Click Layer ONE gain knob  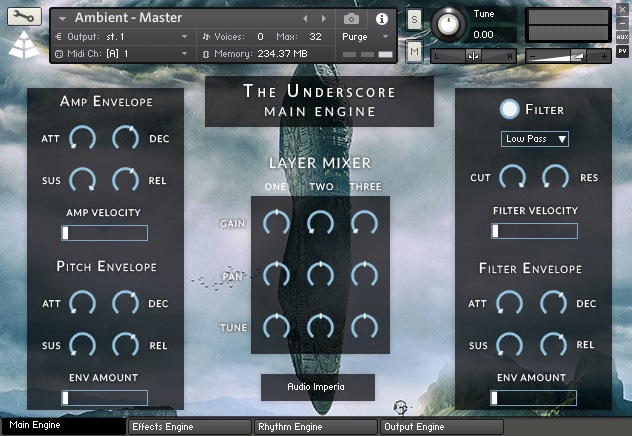(x=276, y=223)
